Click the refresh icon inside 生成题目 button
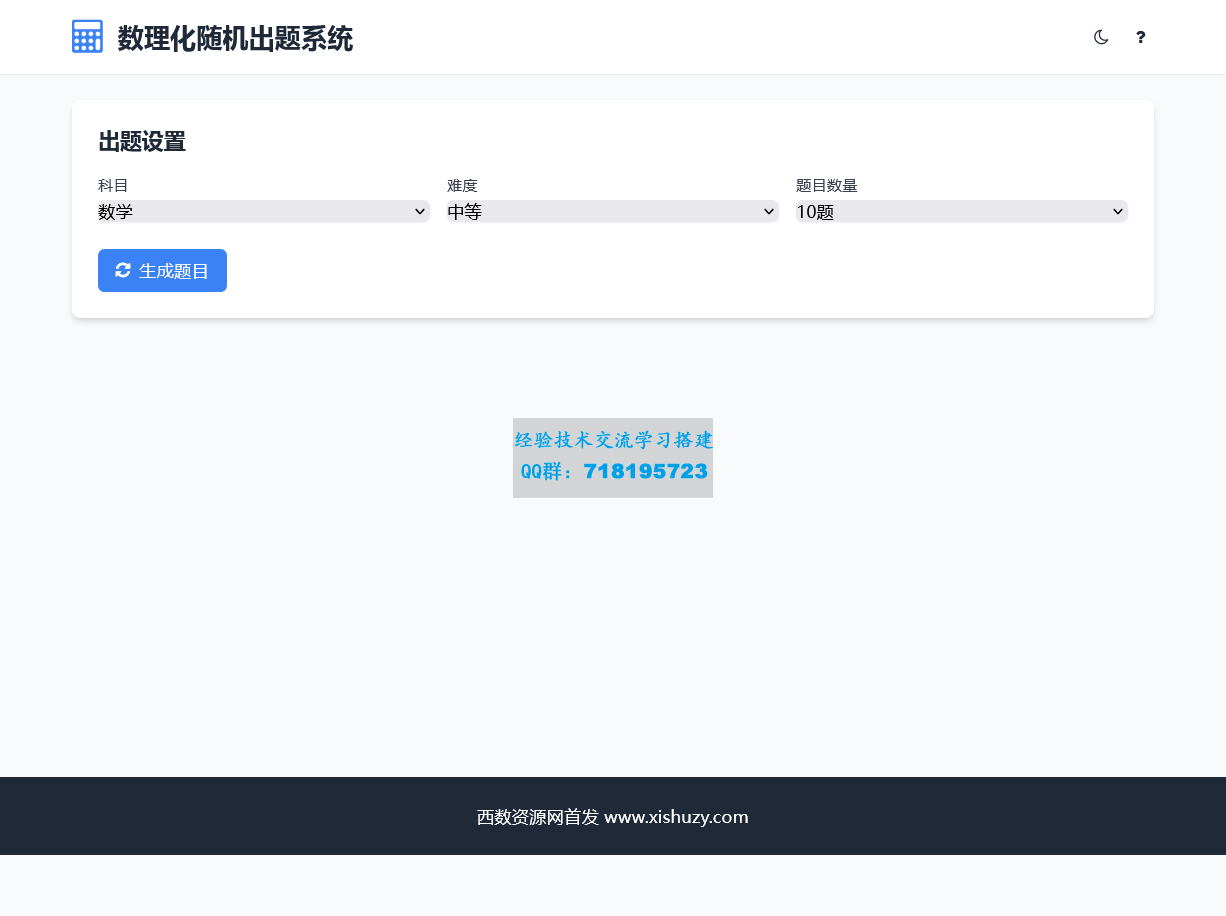Viewport: 1226px width, 916px height. pyautogui.click(x=124, y=270)
